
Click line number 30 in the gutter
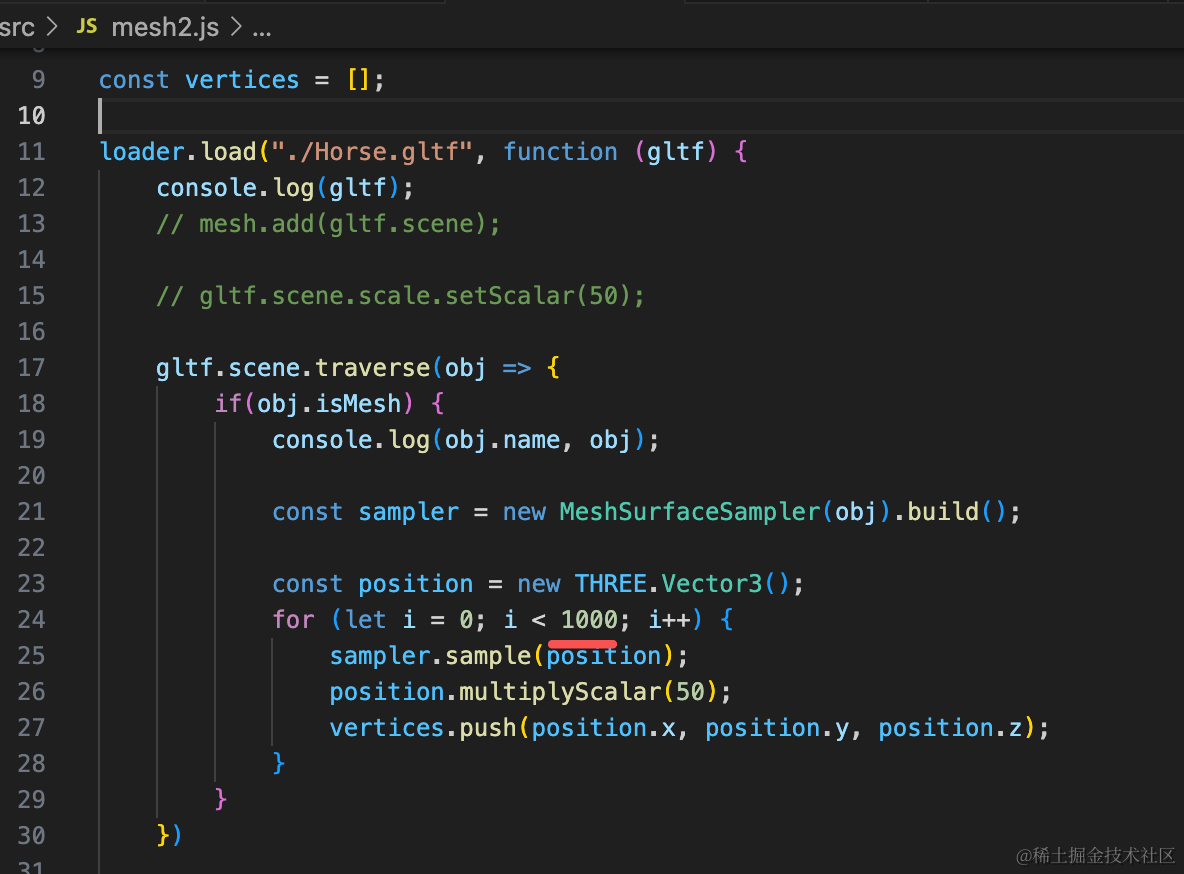(31, 836)
